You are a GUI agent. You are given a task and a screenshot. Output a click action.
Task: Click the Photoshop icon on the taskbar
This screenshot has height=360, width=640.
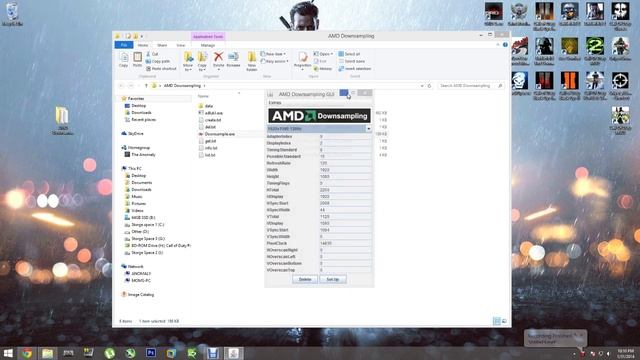click(x=151, y=353)
